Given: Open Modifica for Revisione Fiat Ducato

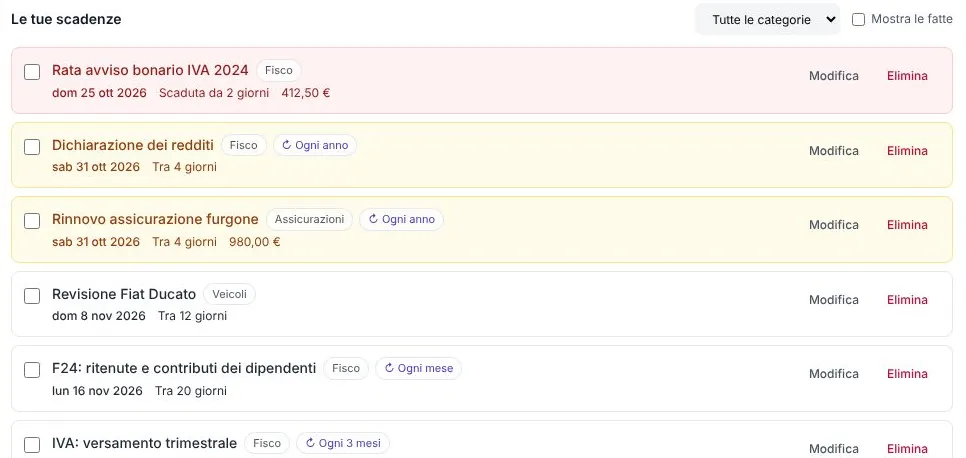Looking at the screenshot, I should click(x=834, y=300).
